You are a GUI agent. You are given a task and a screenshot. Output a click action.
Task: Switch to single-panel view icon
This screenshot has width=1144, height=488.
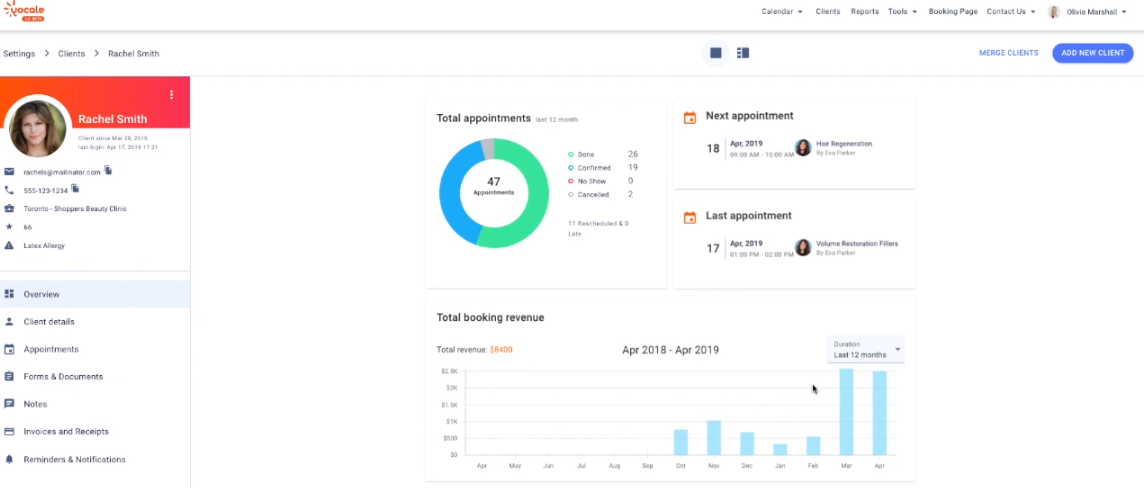coord(716,53)
